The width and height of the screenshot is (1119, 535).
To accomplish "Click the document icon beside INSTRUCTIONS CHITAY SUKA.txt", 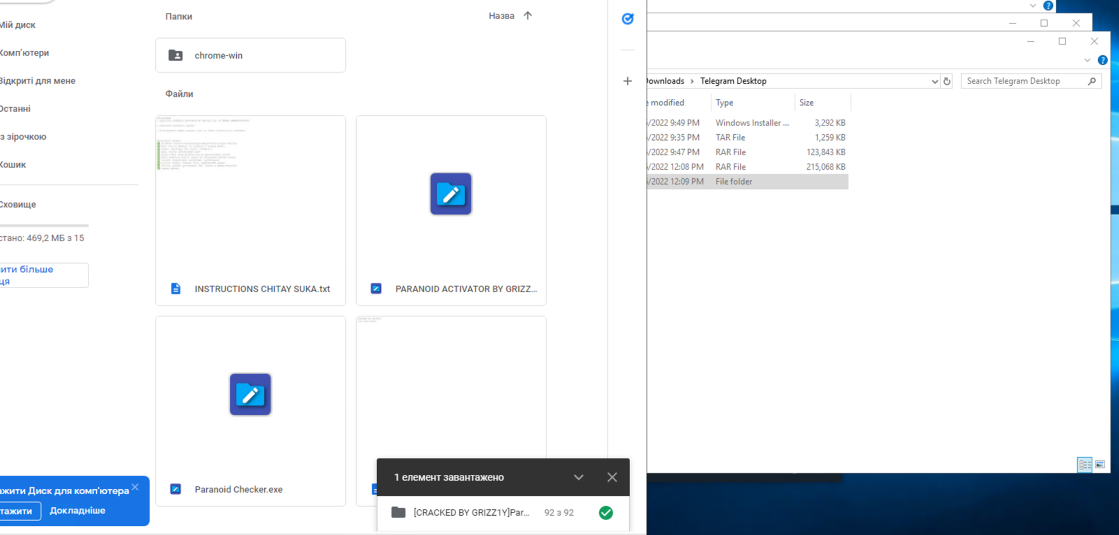I will pos(176,289).
